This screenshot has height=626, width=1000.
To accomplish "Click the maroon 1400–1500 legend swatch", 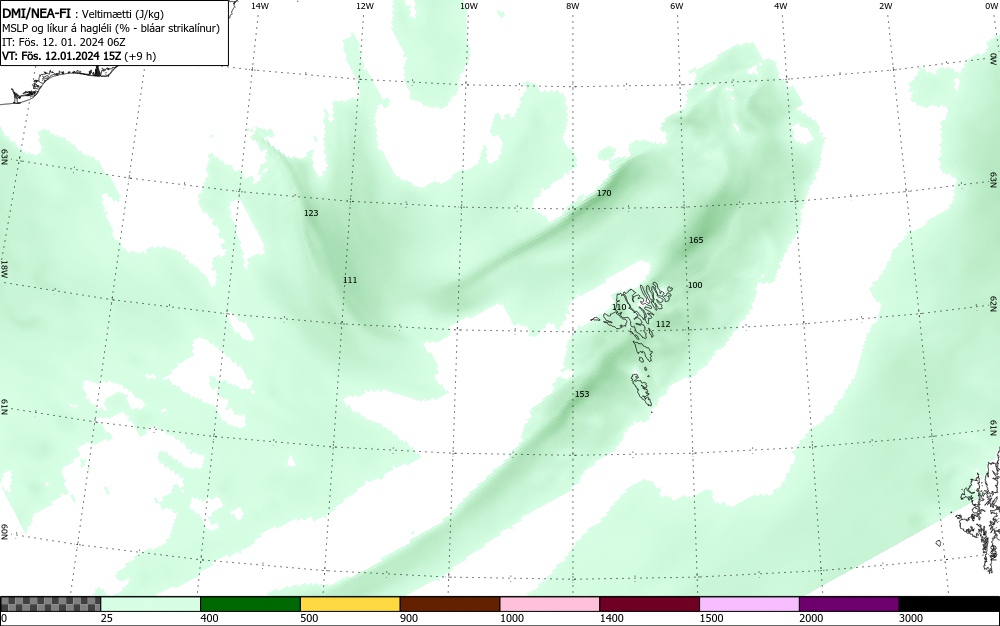I will (x=649, y=604).
